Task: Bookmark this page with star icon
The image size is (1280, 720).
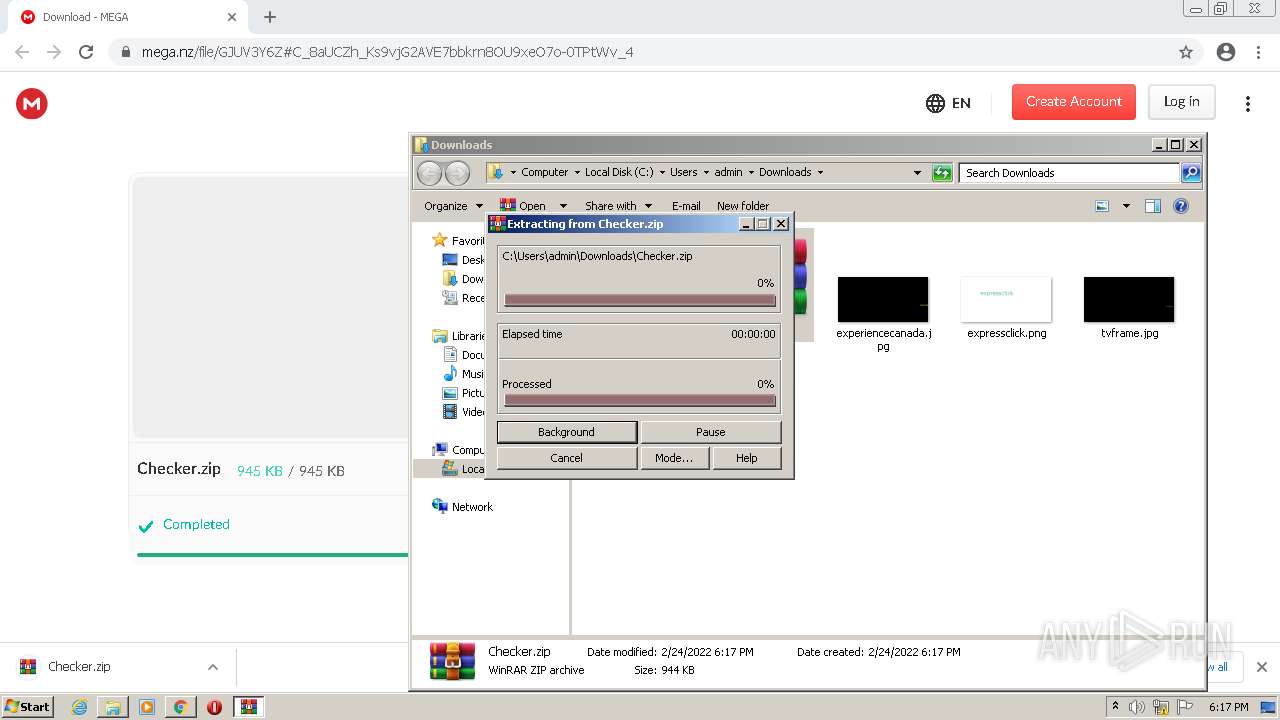Action: pos(1186,52)
